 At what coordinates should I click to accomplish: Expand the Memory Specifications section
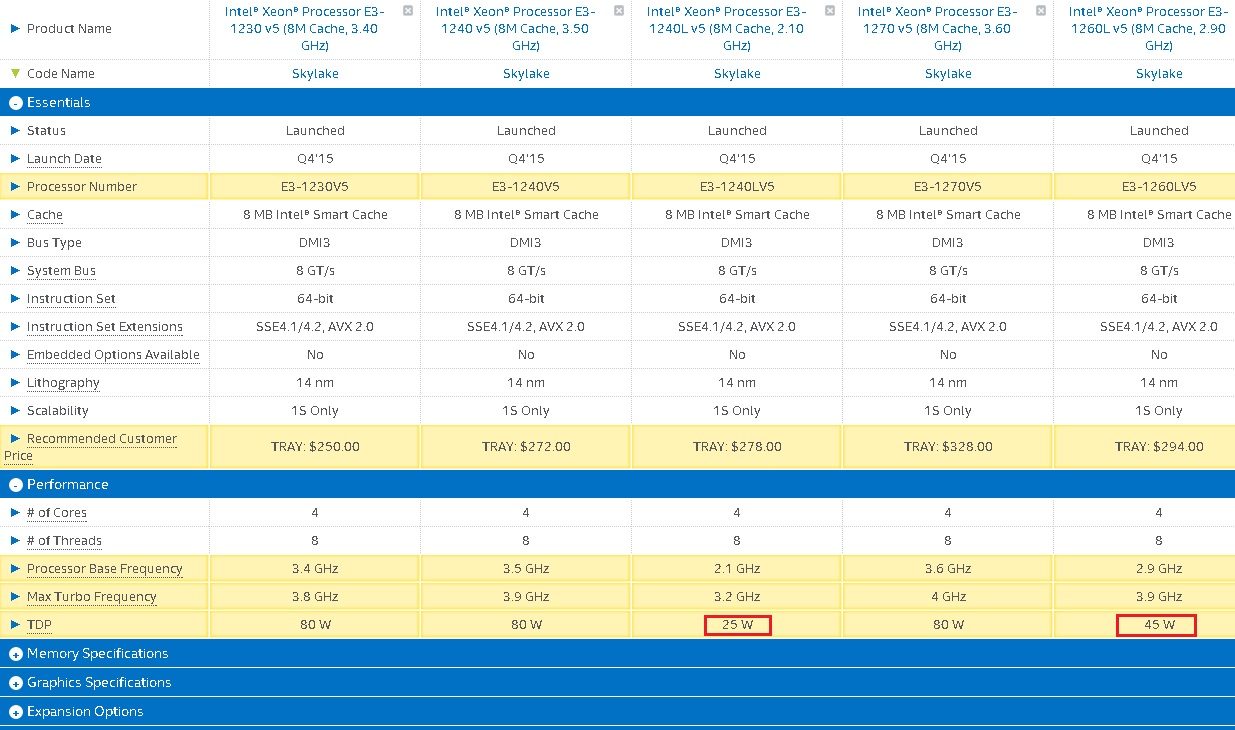(15, 654)
